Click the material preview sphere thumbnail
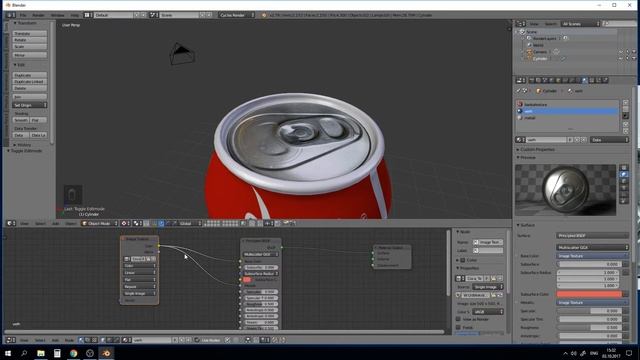Screen dimensions: 640x360 565,190
